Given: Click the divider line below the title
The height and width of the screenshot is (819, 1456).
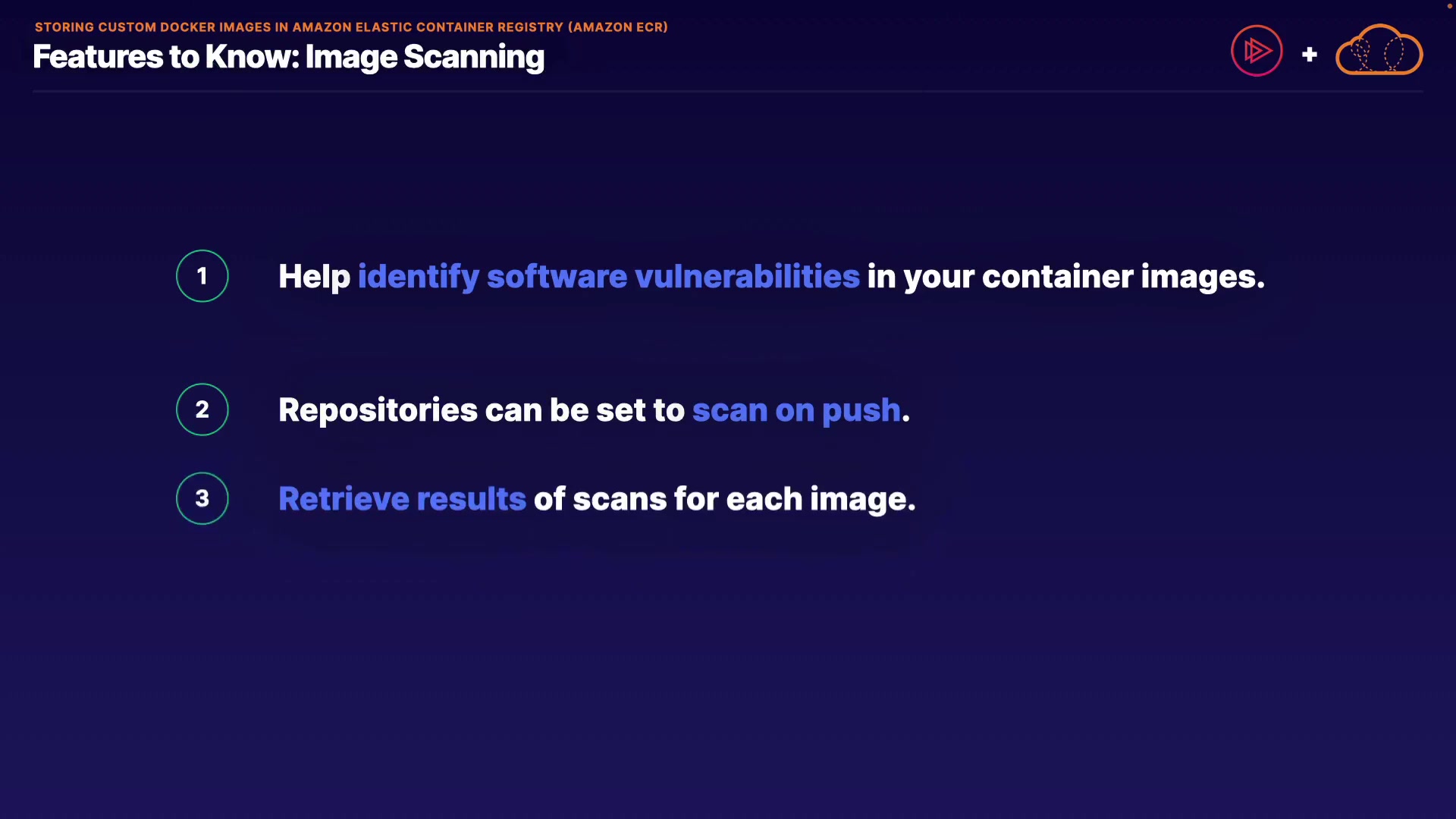Looking at the screenshot, I should [x=728, y=91].
